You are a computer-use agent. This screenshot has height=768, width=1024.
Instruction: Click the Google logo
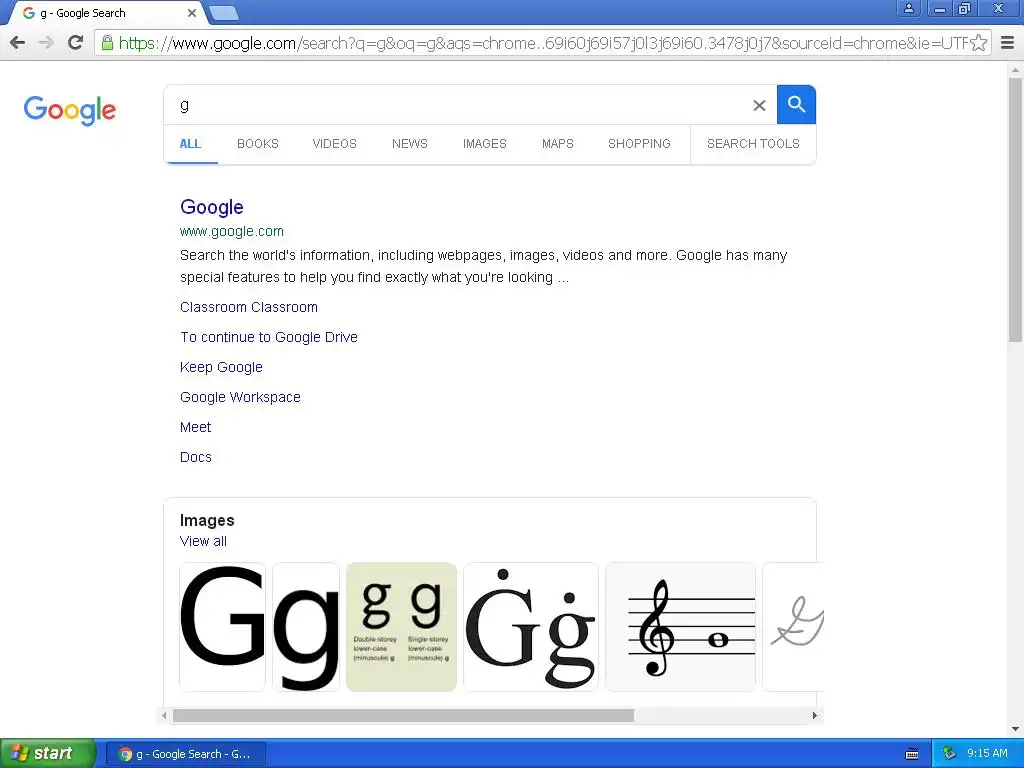[x=70, y=110]
